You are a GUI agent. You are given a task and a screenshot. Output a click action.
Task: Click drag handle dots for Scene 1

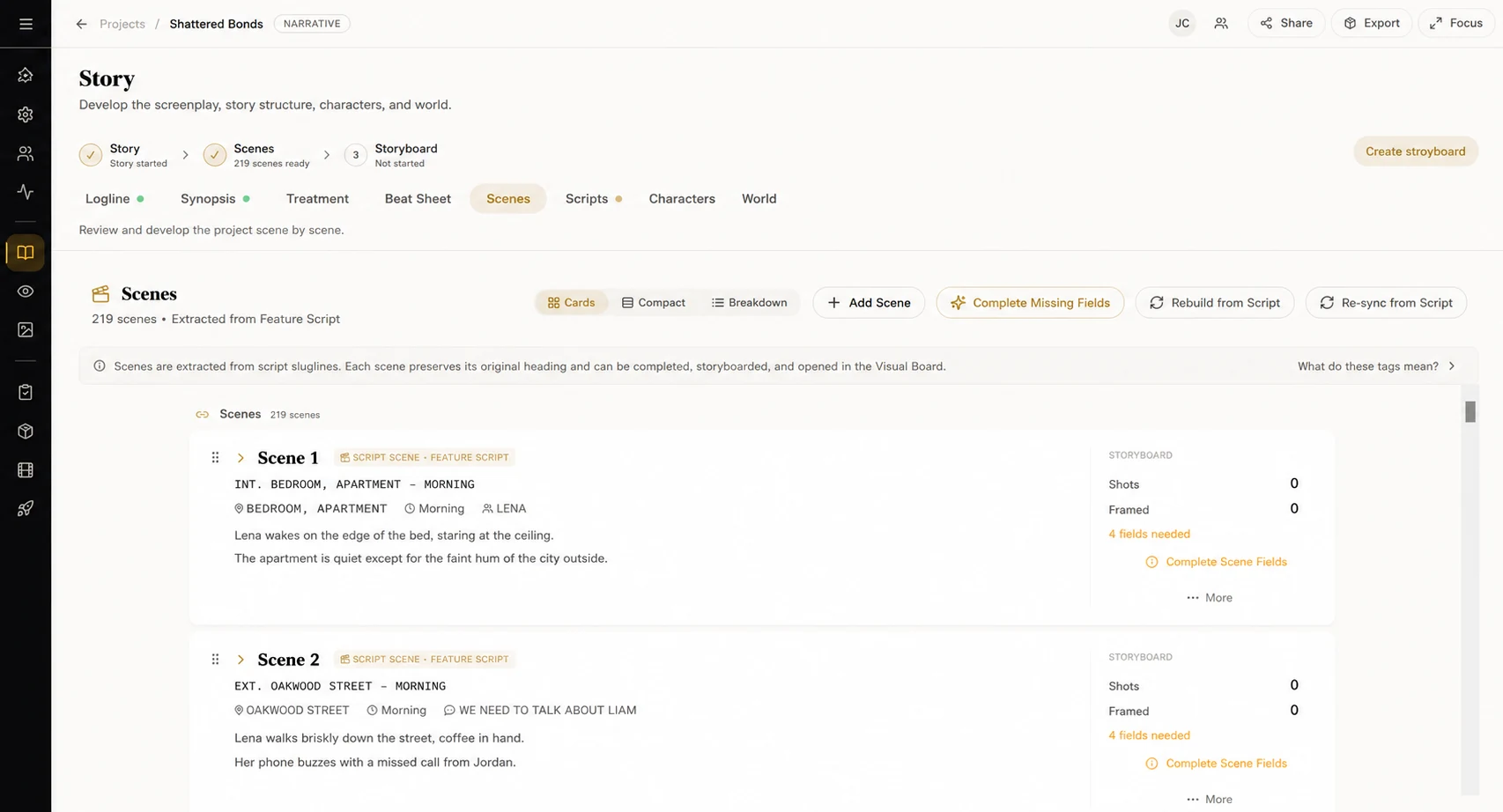pyautogui.click(x=215, y=457)
